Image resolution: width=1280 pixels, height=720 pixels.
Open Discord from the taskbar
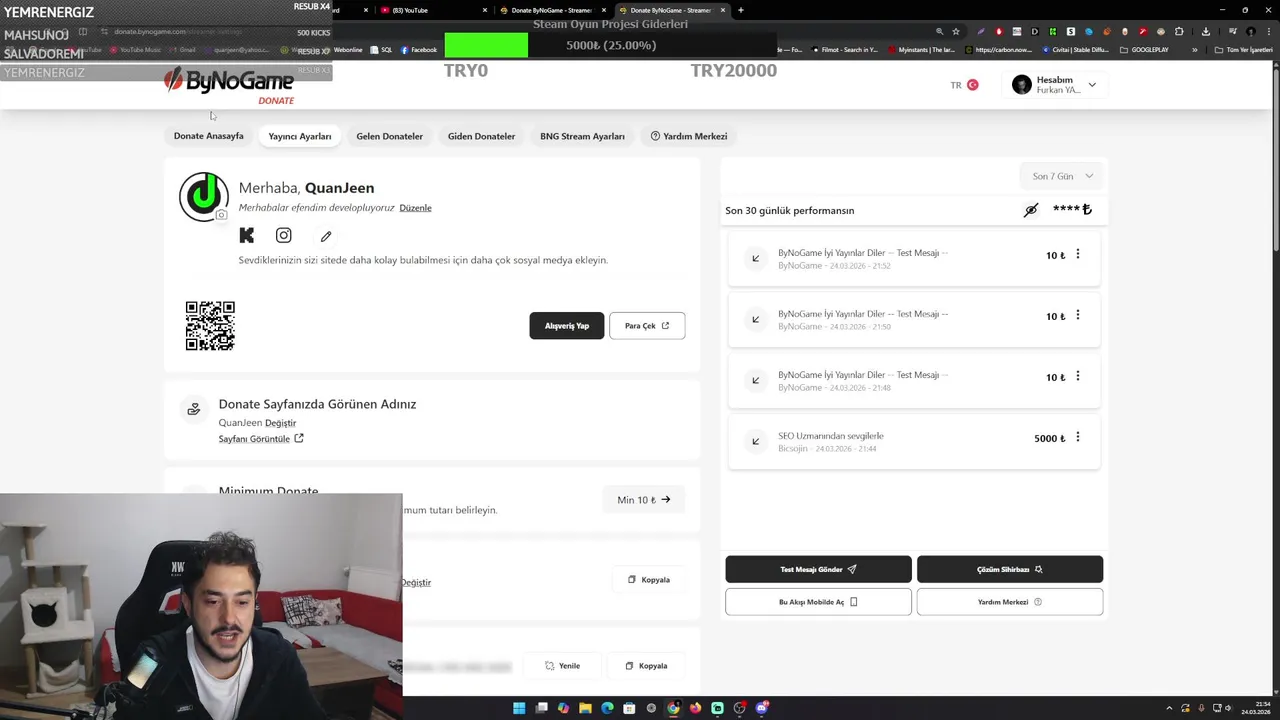pyautogui.click(x=761, y=708)
